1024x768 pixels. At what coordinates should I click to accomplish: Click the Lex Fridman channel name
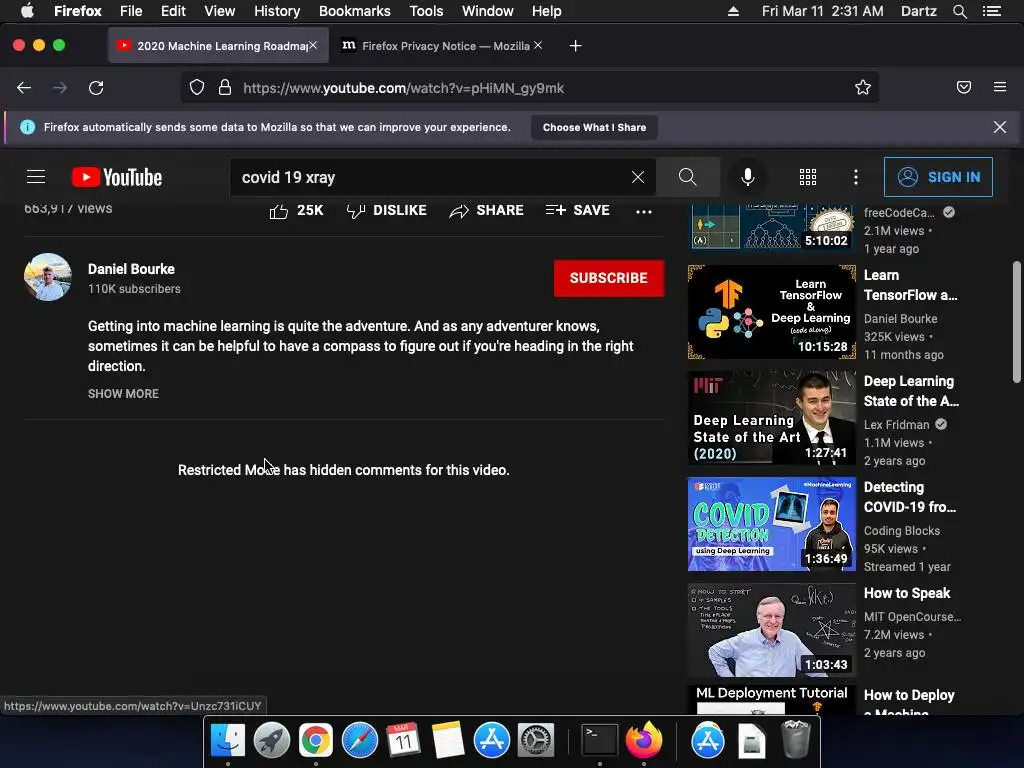click(896, 424)
